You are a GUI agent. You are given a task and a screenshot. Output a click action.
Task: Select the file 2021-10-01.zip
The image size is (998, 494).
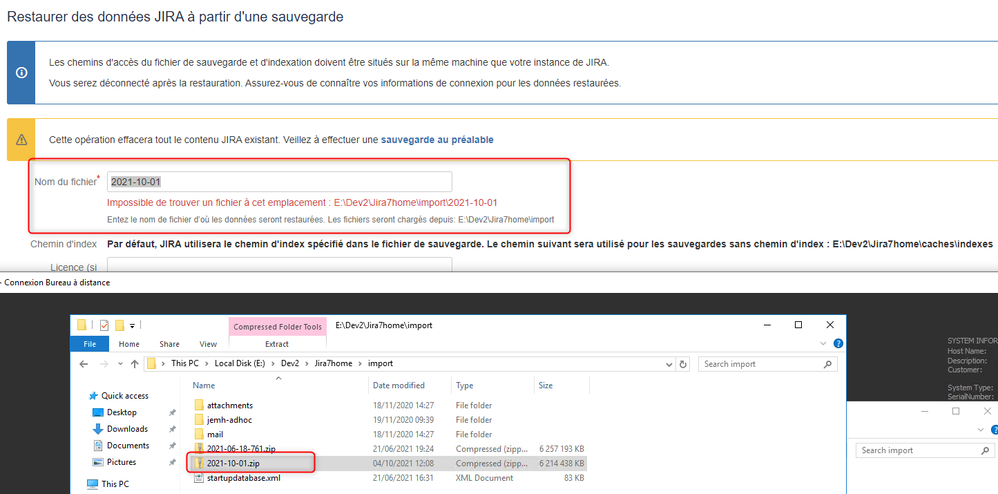tap(233, 463)
